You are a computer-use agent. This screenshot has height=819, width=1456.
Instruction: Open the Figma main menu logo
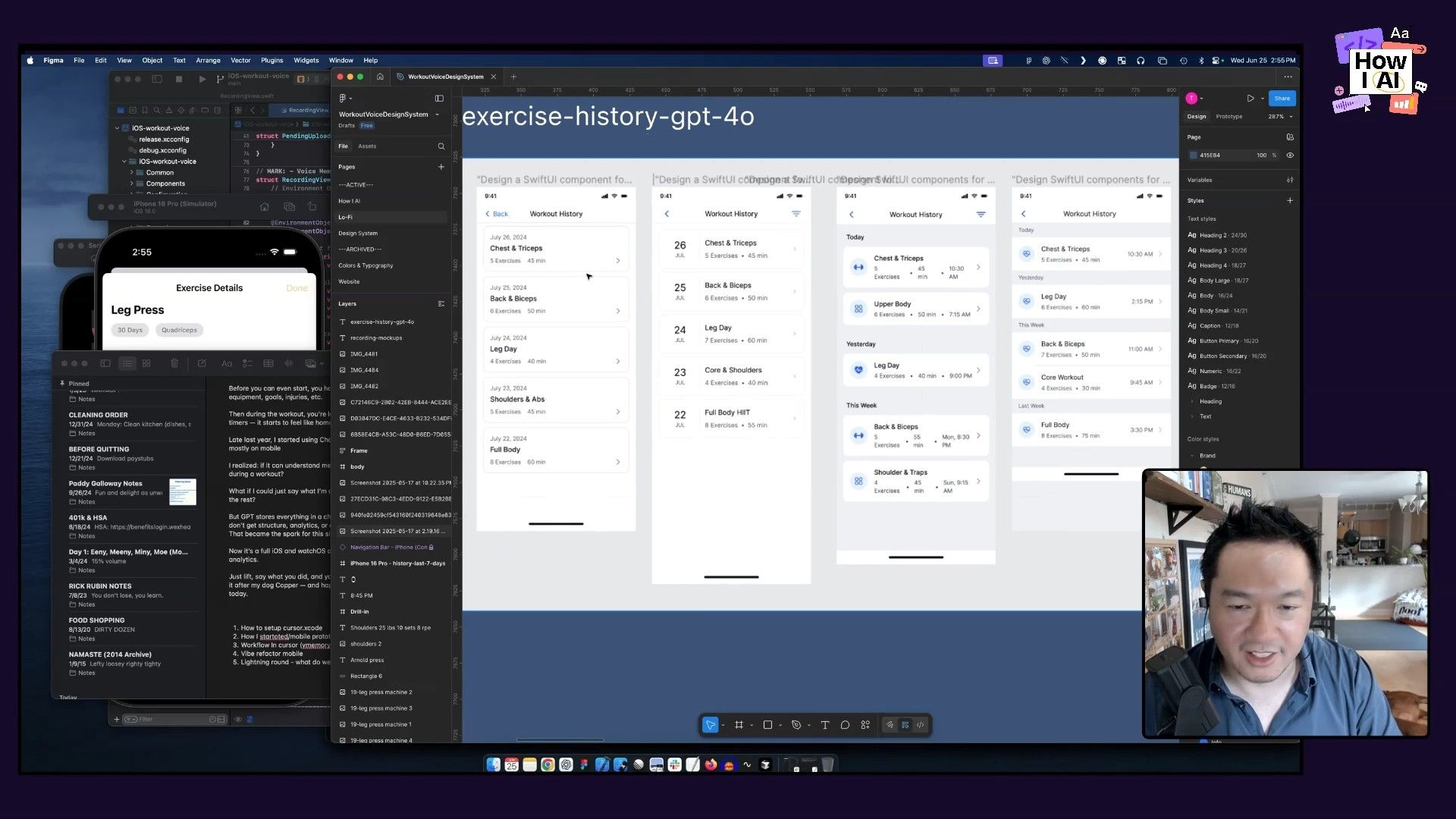click(x=343, y=98)
